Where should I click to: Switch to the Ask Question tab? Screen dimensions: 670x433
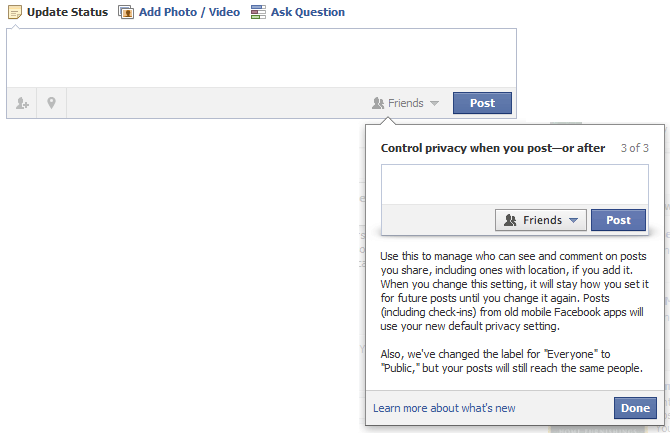pyautogui.click(x=308, y=12)
